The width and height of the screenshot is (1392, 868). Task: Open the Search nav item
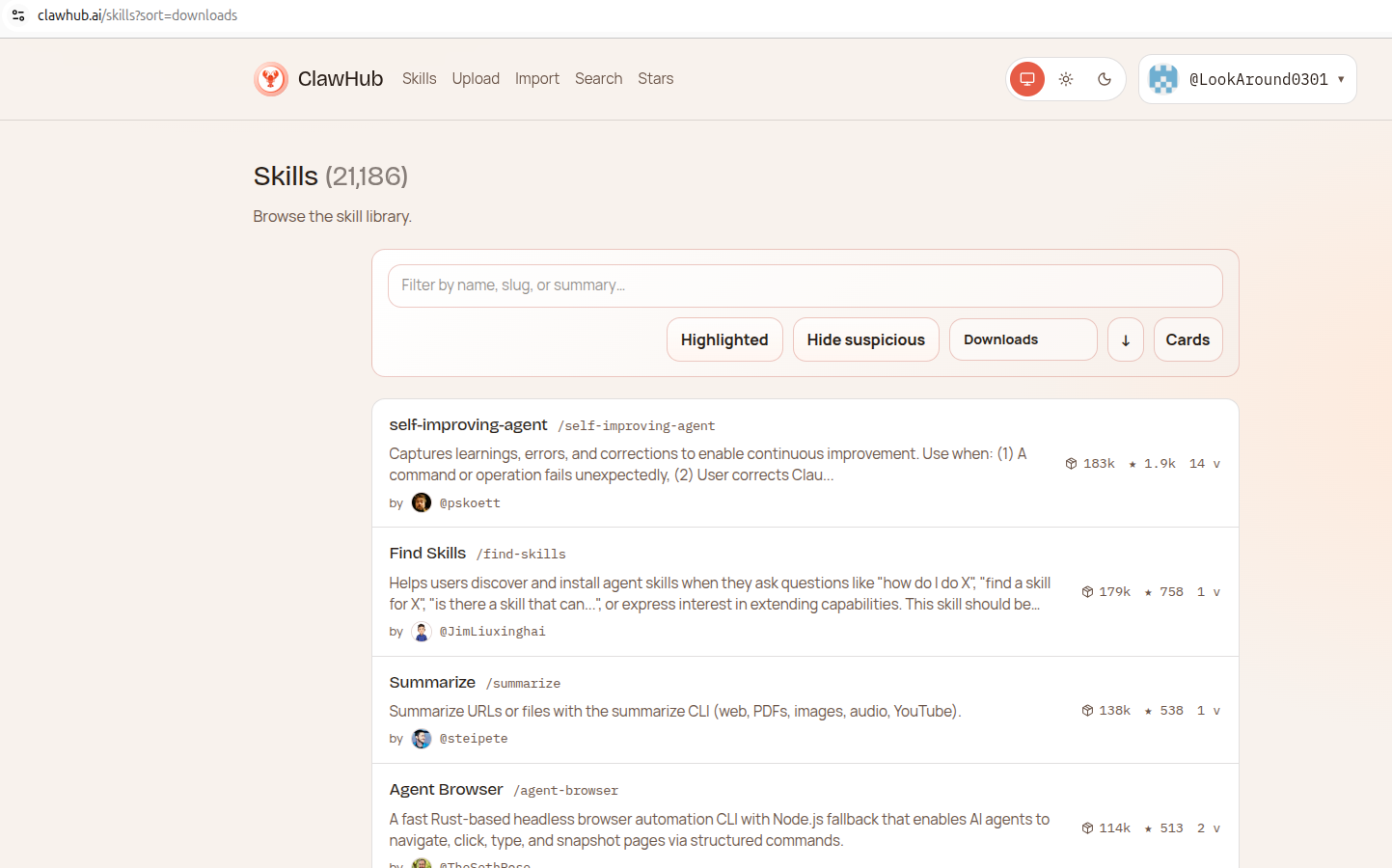(x=598, y=79)
